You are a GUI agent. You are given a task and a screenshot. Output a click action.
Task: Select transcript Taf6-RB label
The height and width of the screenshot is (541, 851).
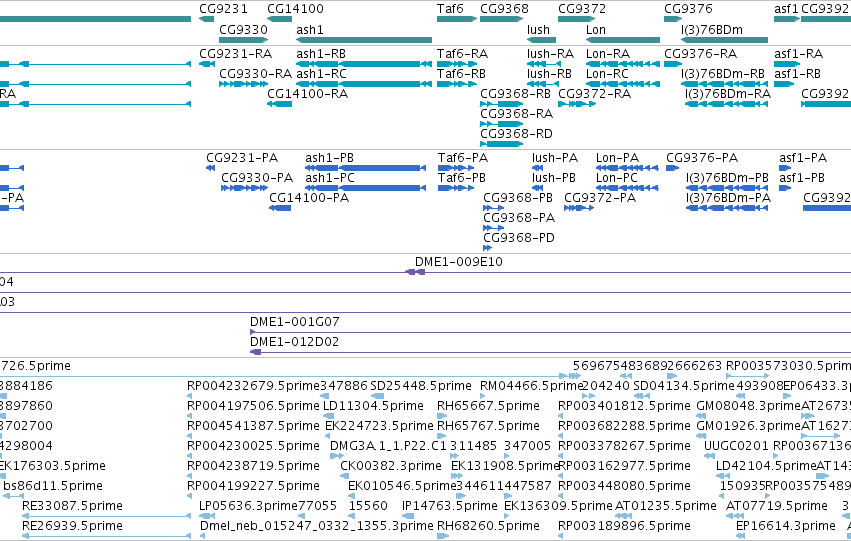point(461,74)
